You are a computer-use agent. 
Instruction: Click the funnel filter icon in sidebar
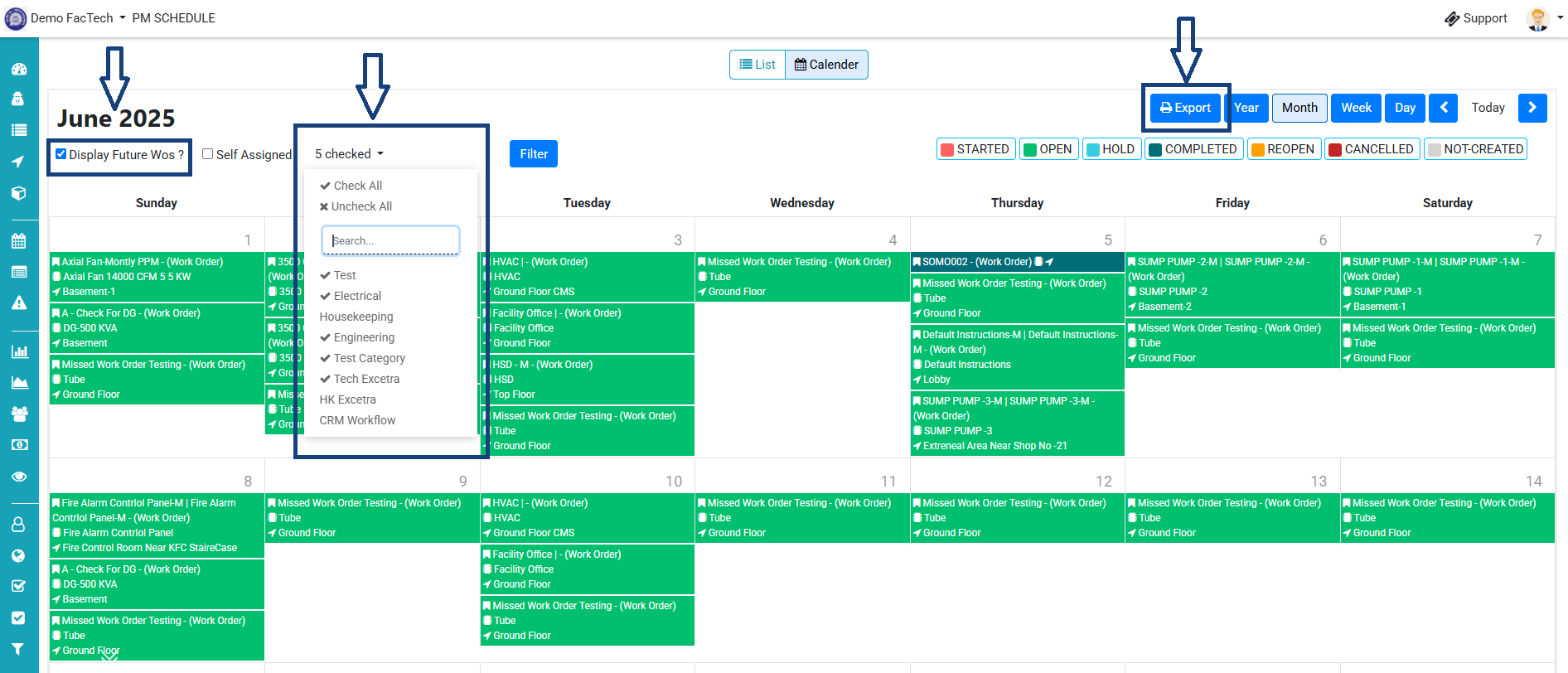pyautogui.click(x=18, y=649)
